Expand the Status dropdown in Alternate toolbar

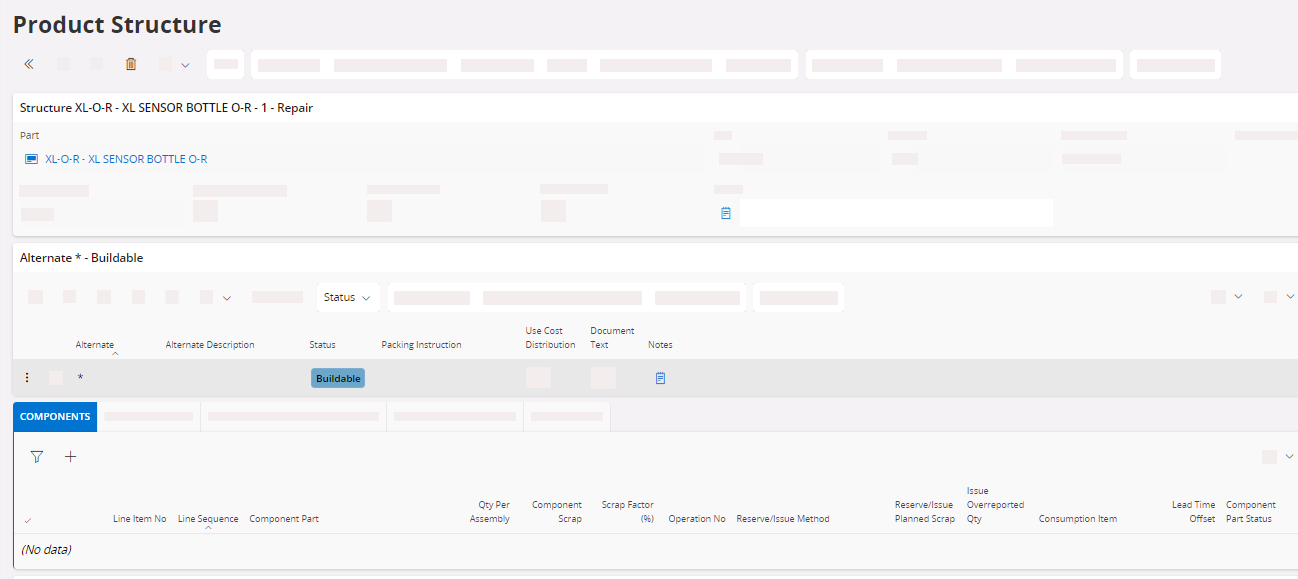347,297
